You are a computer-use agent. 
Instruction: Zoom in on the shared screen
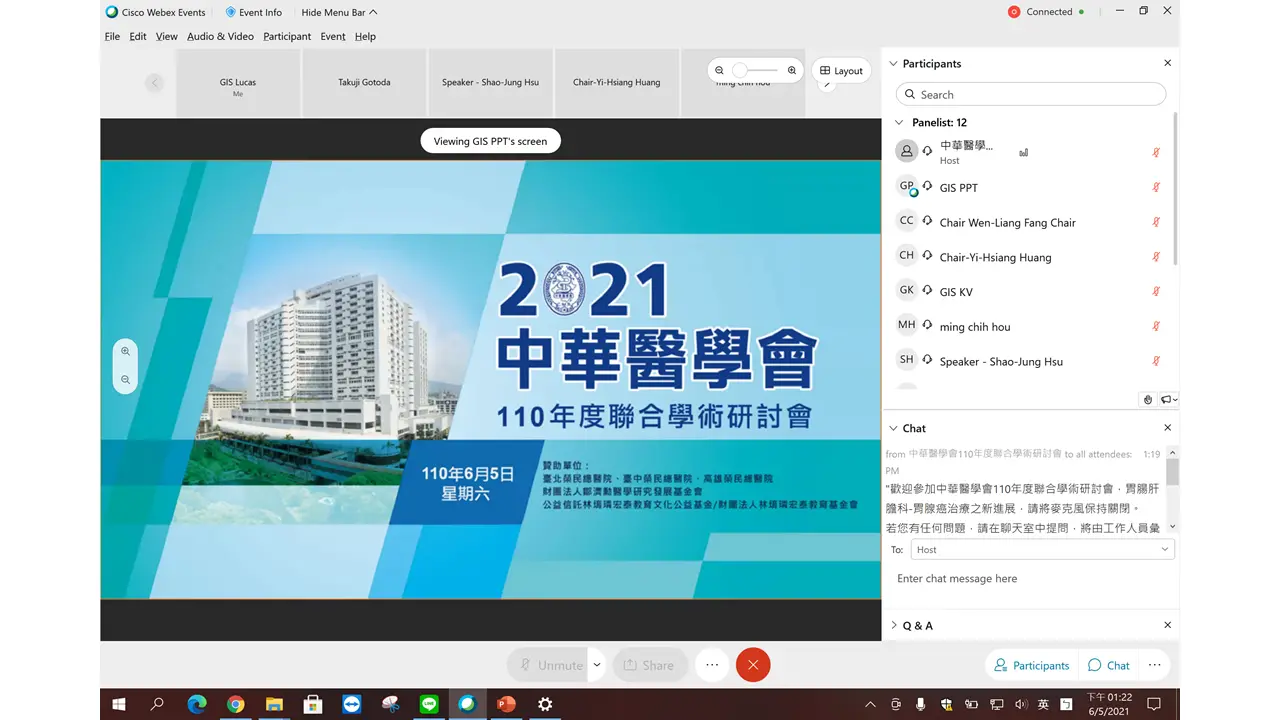tap(125, 351)
